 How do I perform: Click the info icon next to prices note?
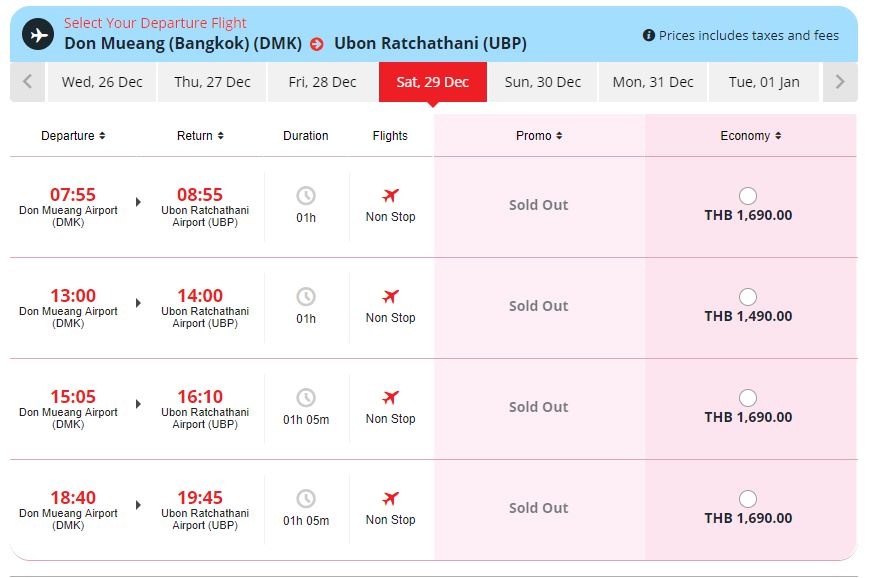[x=648, y=36]
